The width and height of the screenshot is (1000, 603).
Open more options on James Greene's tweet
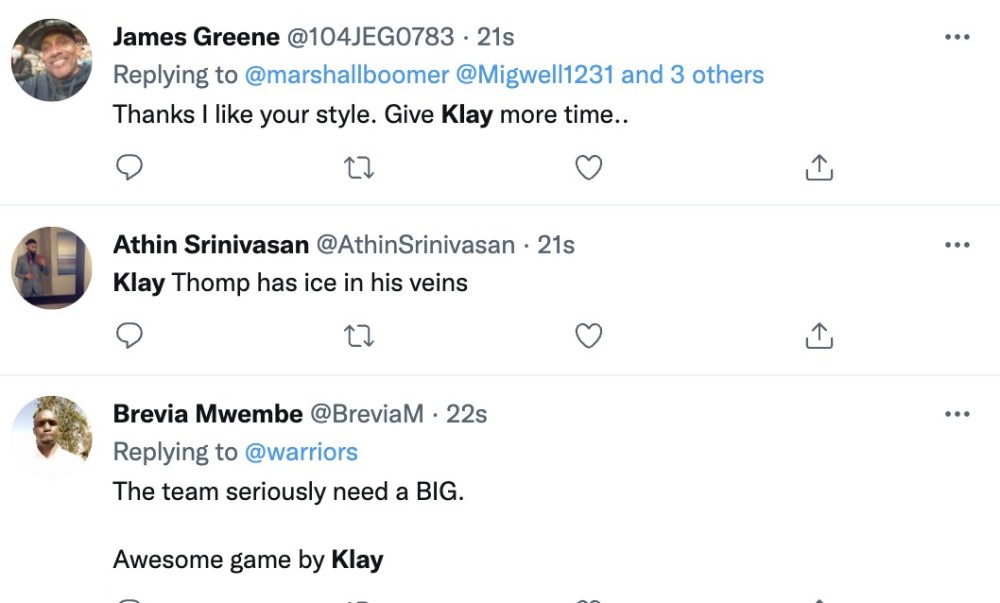click(x=957, y=37)
